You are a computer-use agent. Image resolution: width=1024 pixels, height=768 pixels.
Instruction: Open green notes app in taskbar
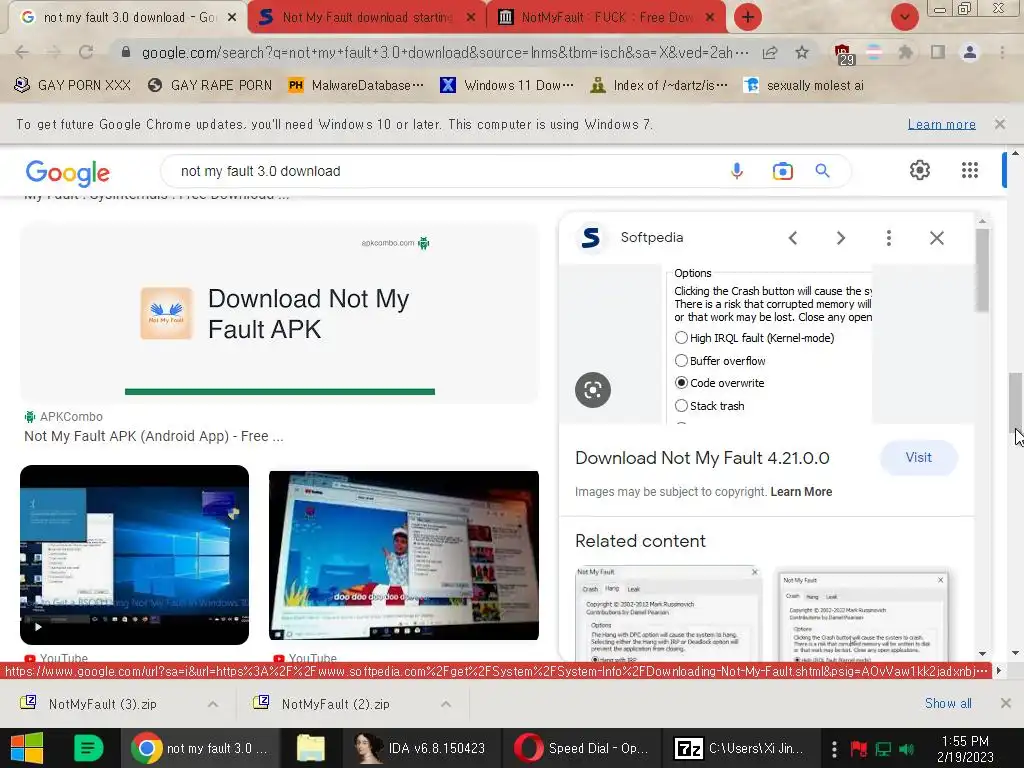(x=88, y=748)
